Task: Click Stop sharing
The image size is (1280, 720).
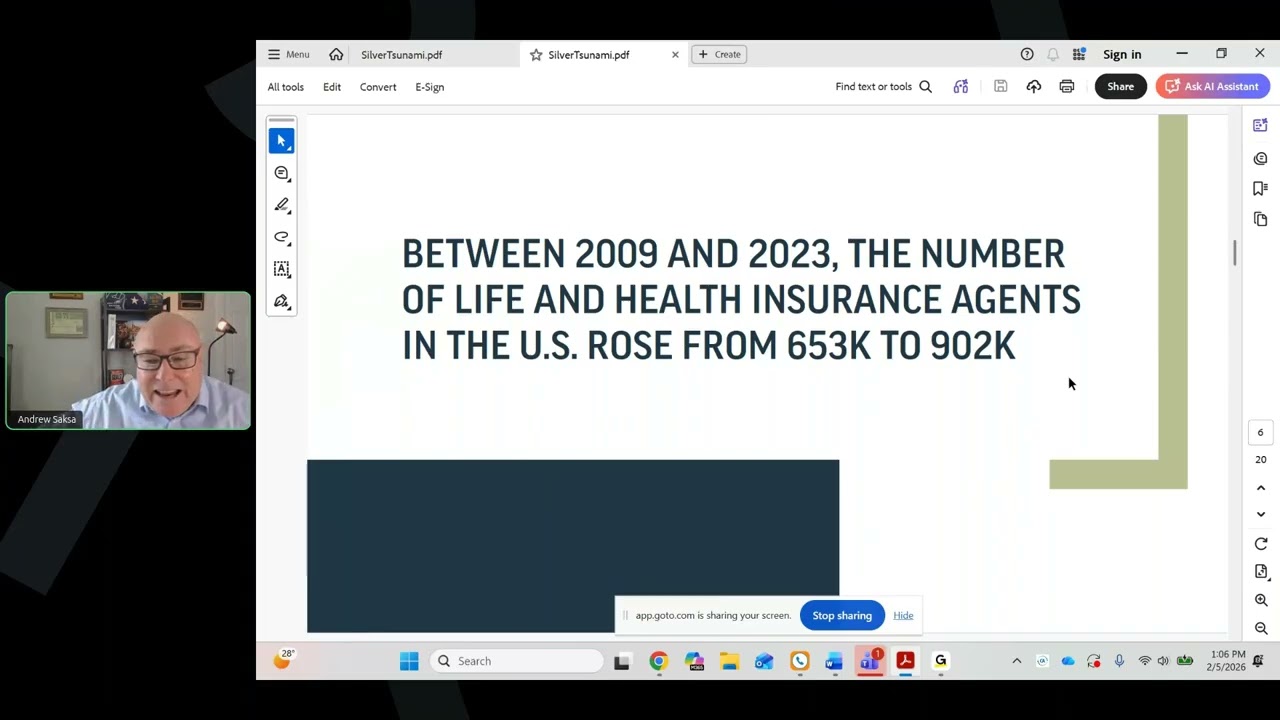Action: pyautogui.click(x=842, y=615)
